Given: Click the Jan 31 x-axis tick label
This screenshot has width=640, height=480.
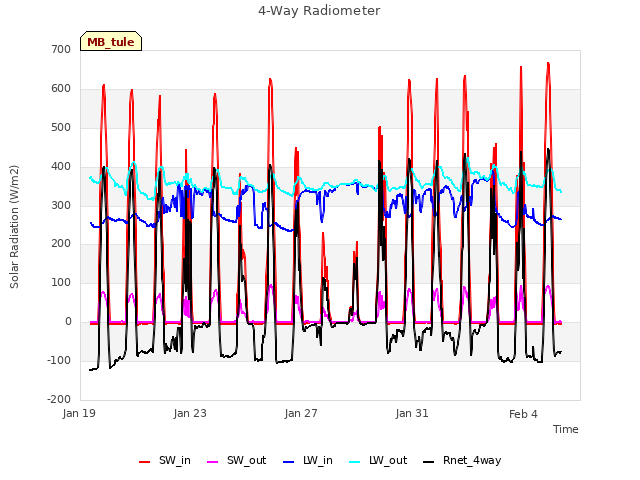Looking at the screenshot, I should coord(412,413).
